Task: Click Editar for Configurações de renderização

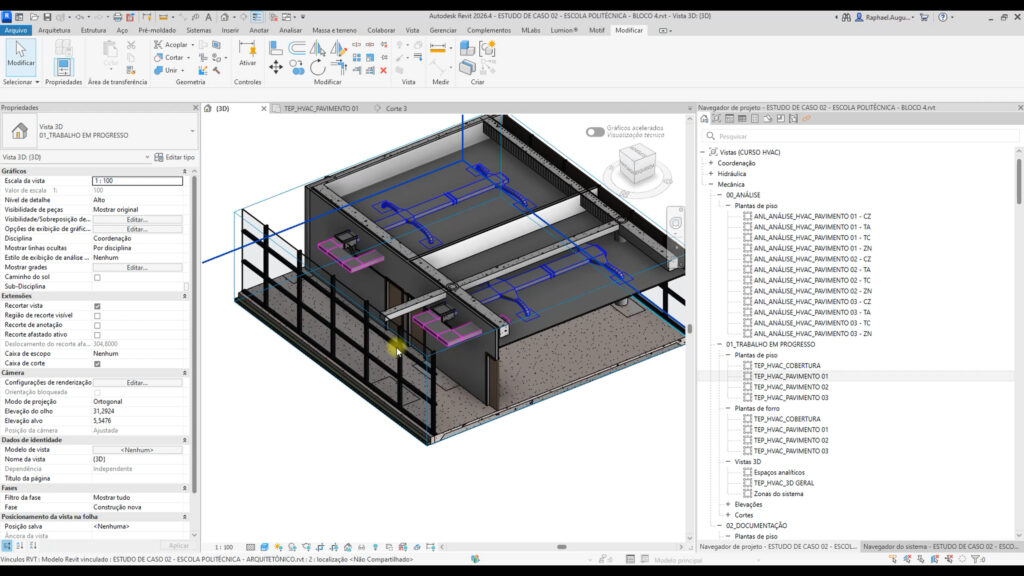Action: (x=137, y=383)
